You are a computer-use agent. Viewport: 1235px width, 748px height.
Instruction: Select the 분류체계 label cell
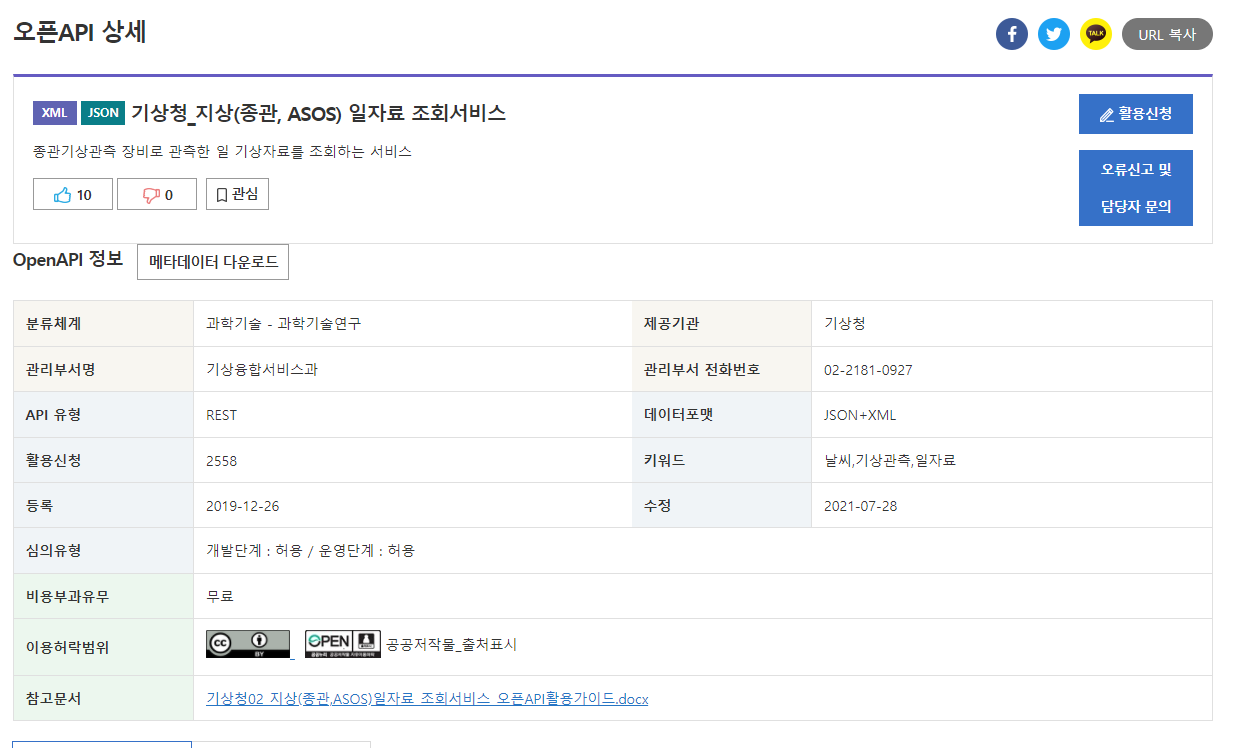103,324
